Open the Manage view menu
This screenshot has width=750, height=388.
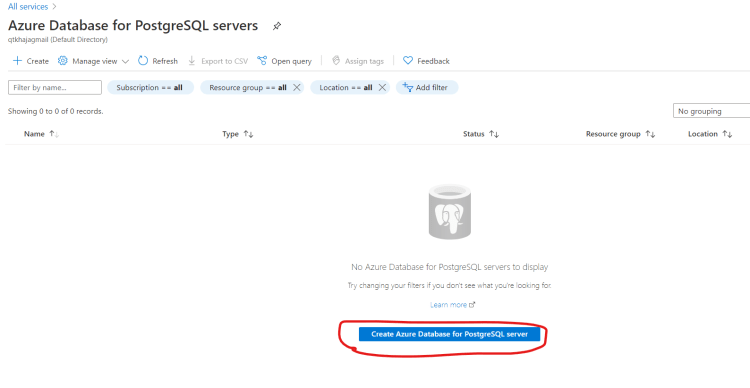point(94,61)
